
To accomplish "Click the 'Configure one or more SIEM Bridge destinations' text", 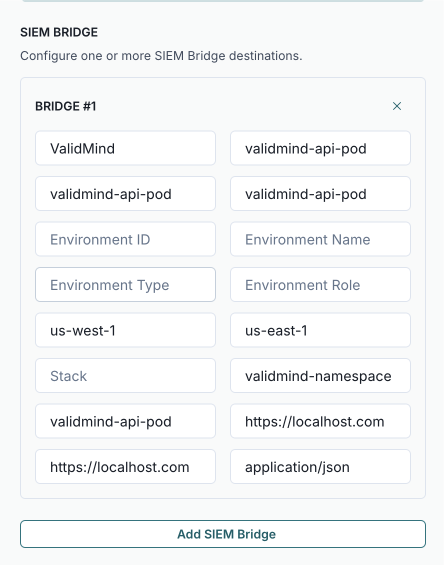I will click(x=161, y=56).
